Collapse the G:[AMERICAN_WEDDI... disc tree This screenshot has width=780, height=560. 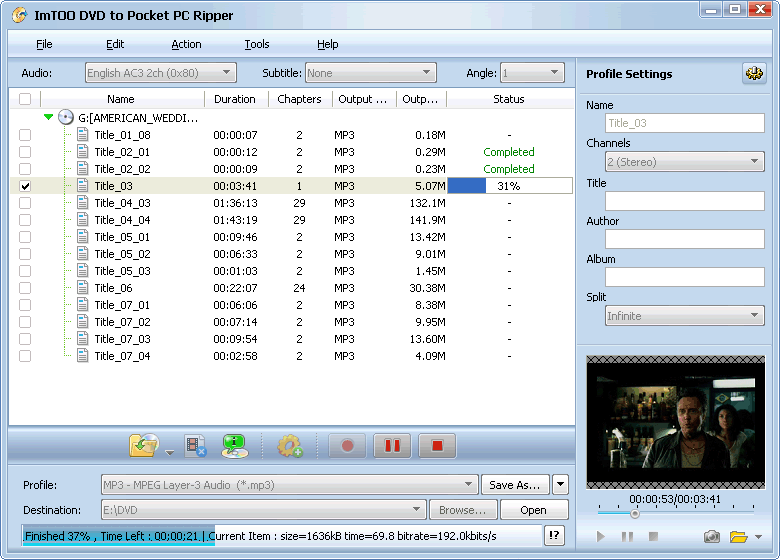[48, 117]
